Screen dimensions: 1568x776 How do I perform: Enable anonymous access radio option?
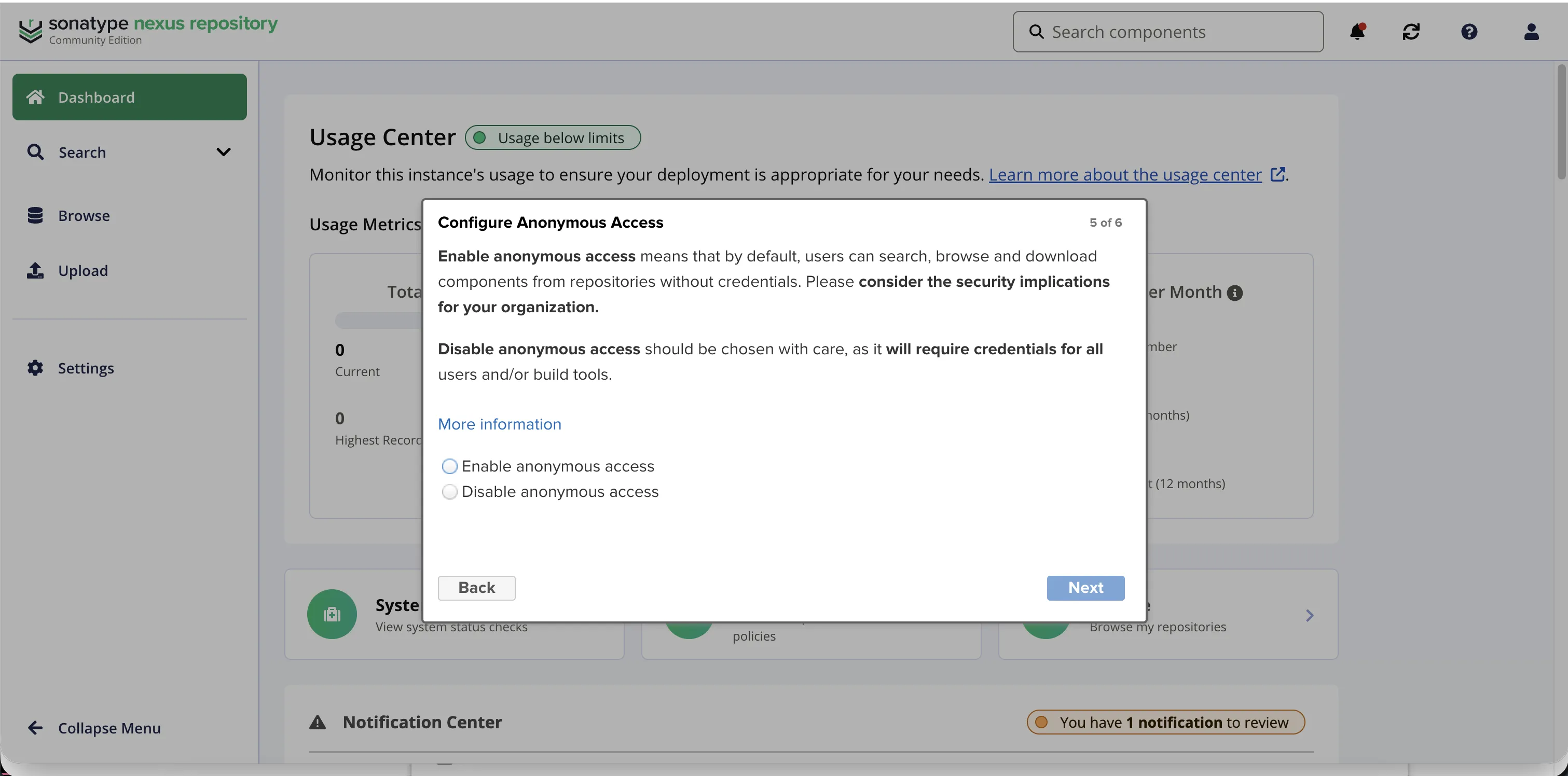pos(450,466)
